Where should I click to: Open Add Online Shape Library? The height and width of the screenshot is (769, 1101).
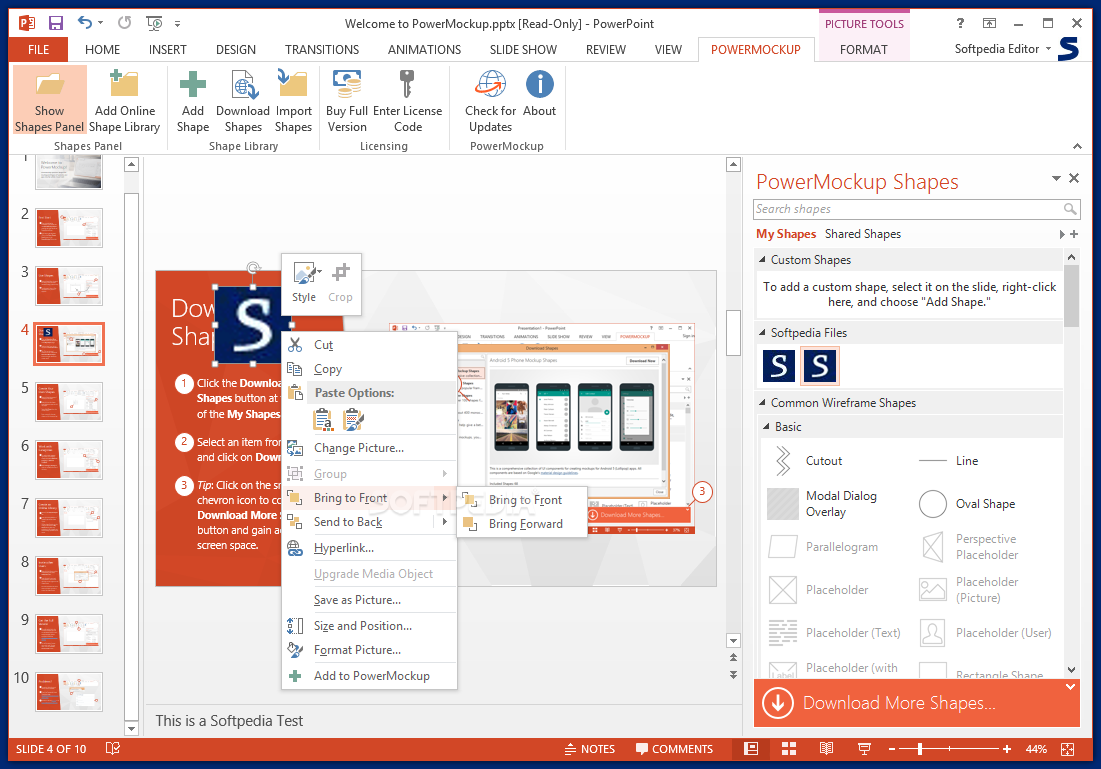(124, 100)
